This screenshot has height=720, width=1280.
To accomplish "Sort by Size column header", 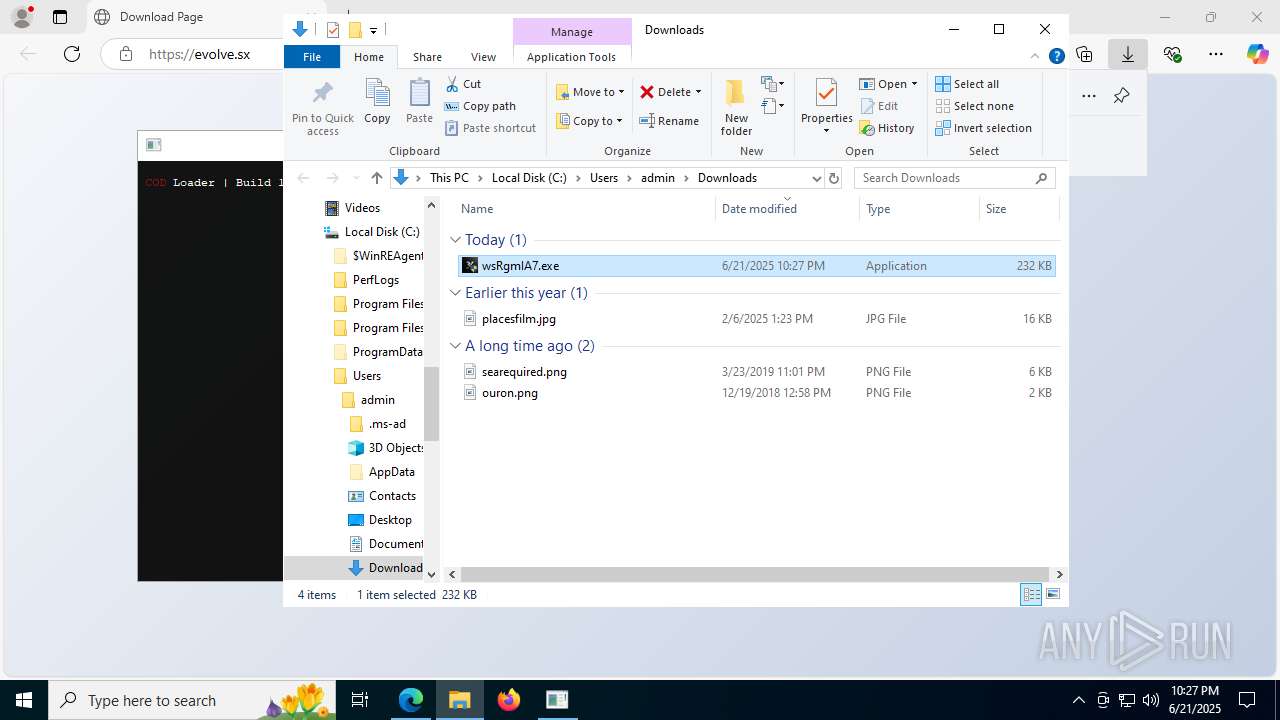I will point(1018,209).
